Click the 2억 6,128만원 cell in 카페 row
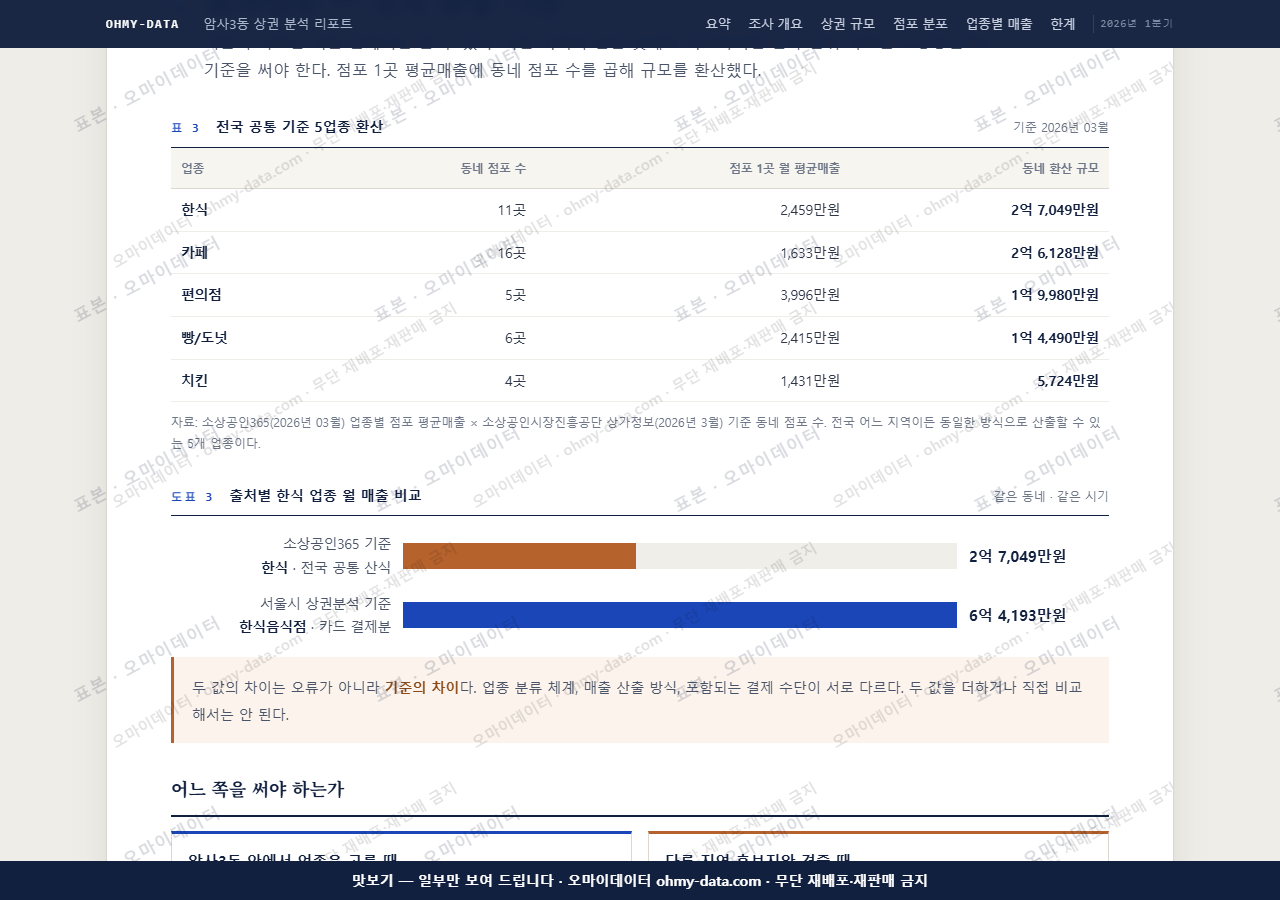The image size is (1280, 900). (1055, 253)
